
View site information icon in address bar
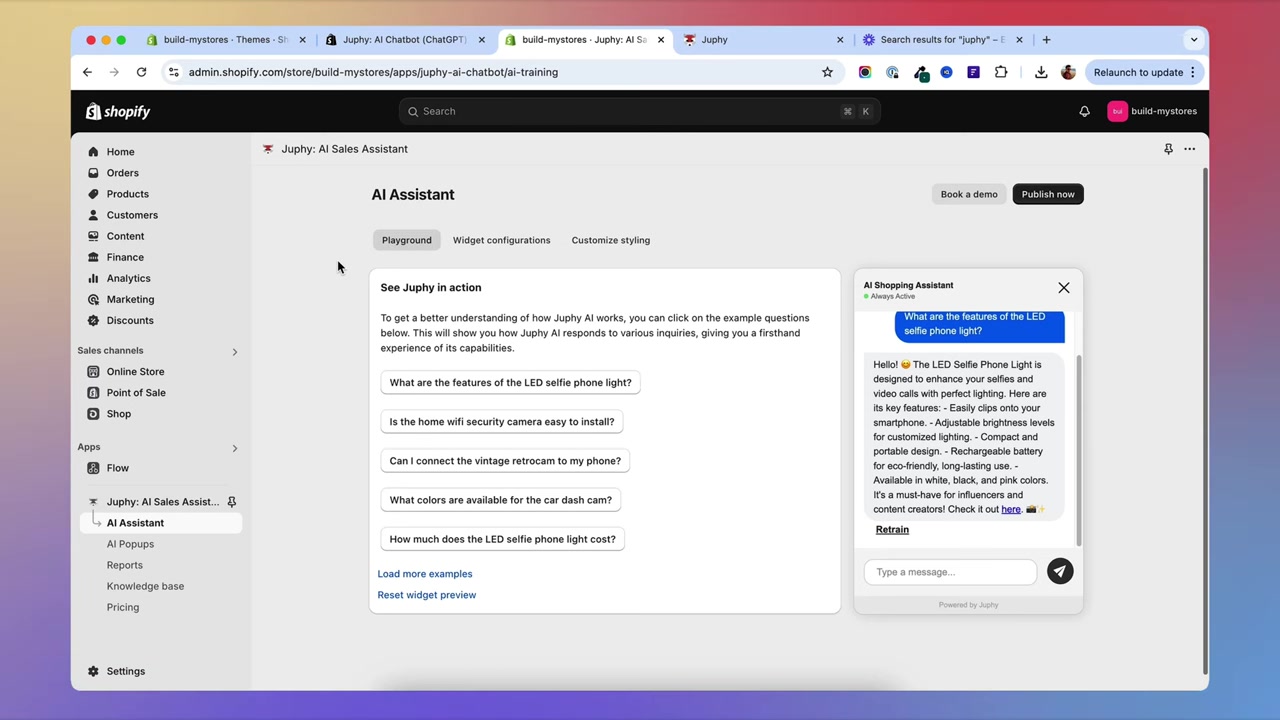tap(173, 72)
